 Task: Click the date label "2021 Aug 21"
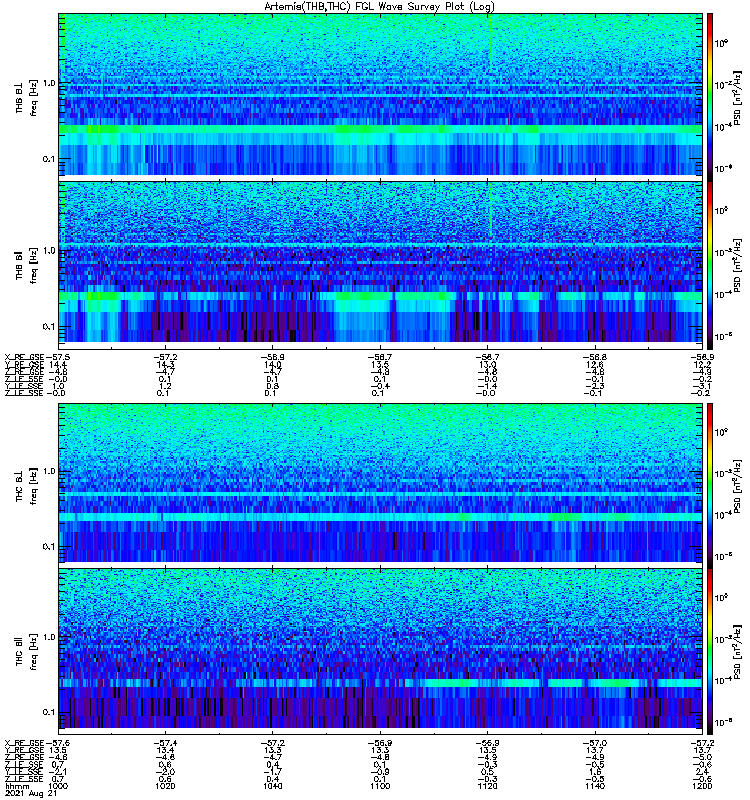click(31, 794)
